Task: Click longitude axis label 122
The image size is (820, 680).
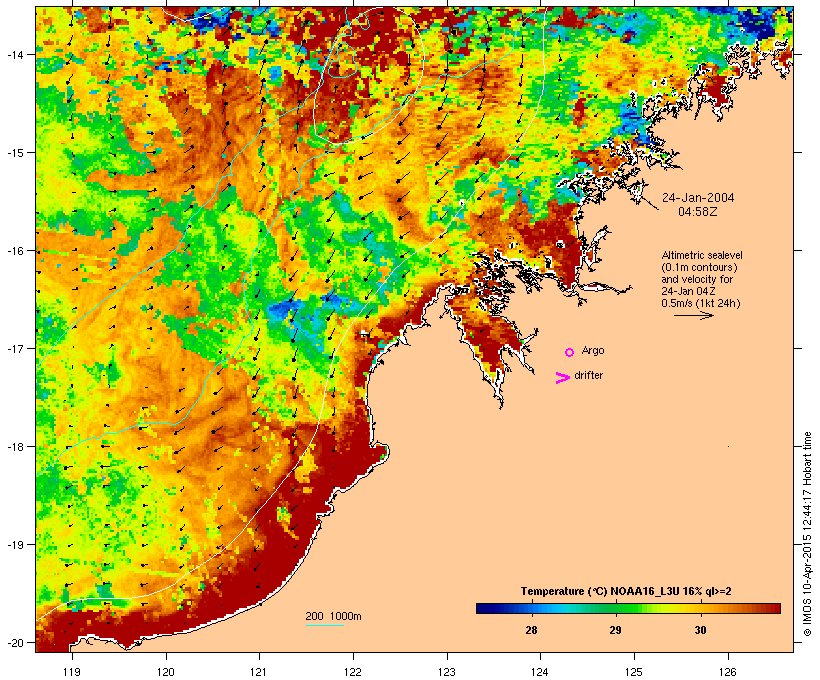Action: pyautogui.click(x=353, y=671)
